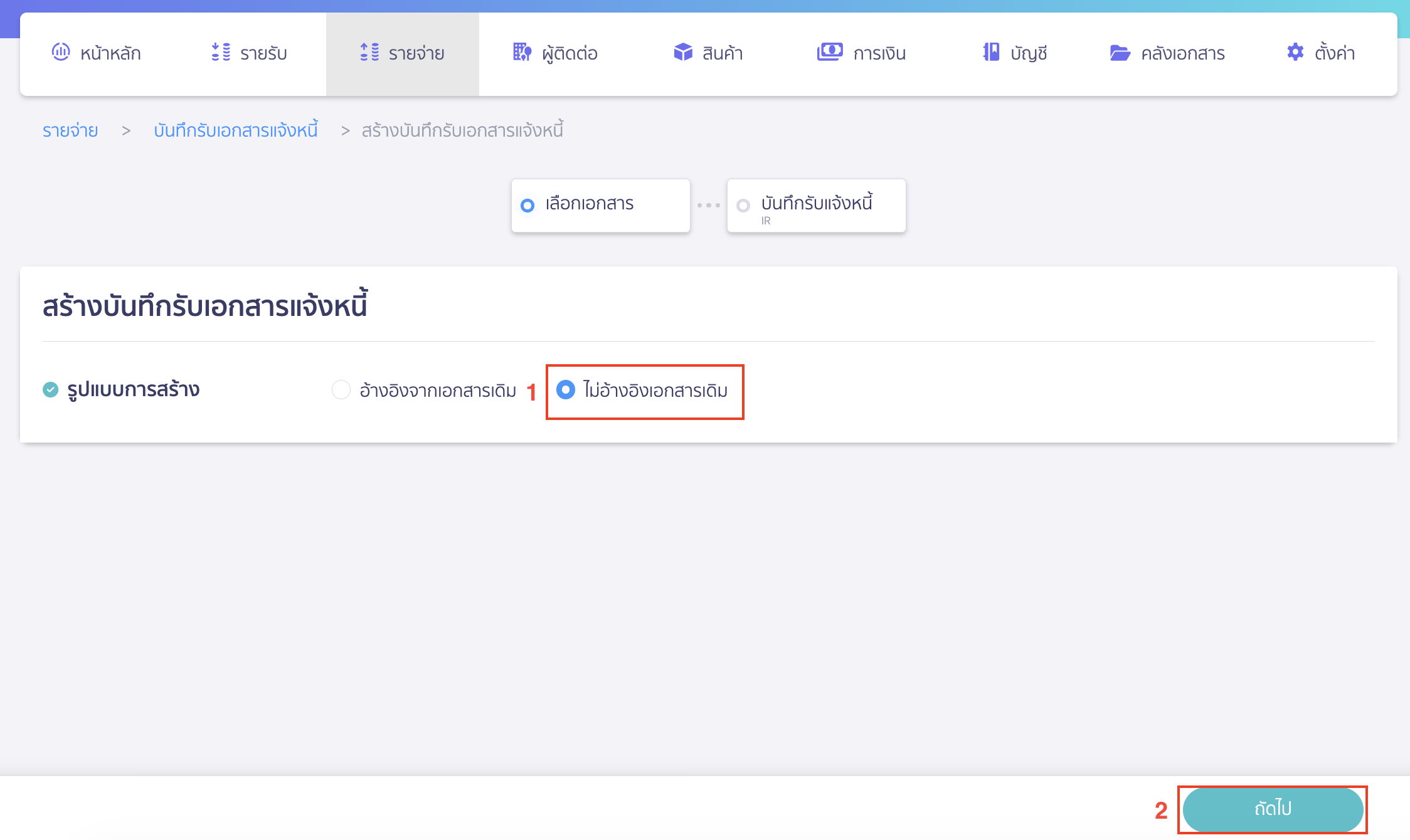The width and height of the screenshot is (1410, 840).
Task: Go to รายจ่าย breadcrumb link
Action: 70,130
